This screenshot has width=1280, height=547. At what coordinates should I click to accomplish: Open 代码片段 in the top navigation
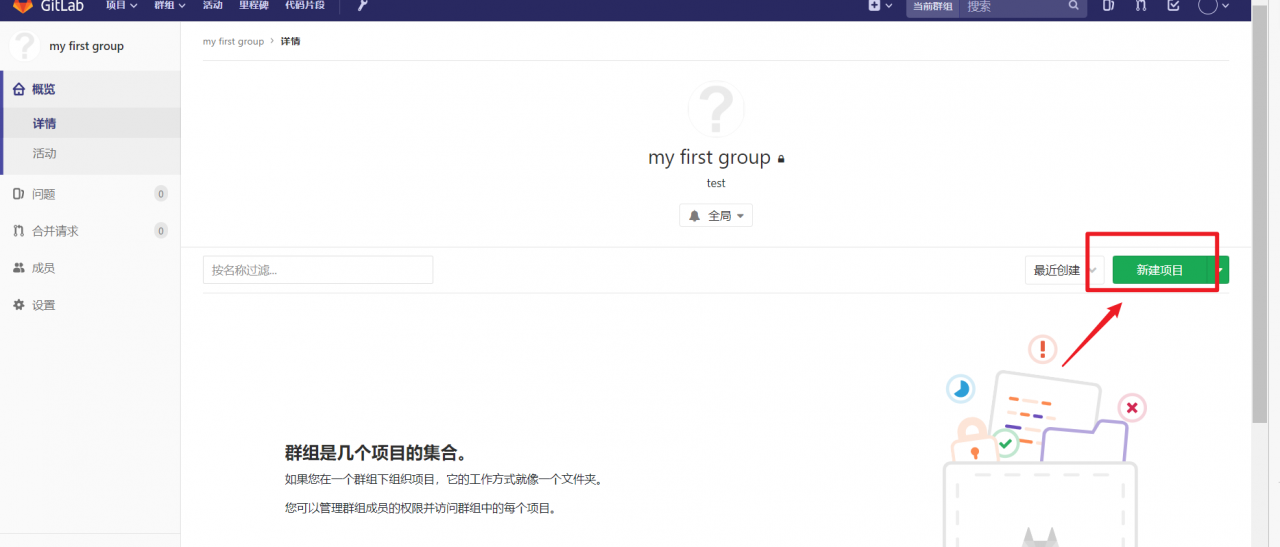[x=305, y=6]
